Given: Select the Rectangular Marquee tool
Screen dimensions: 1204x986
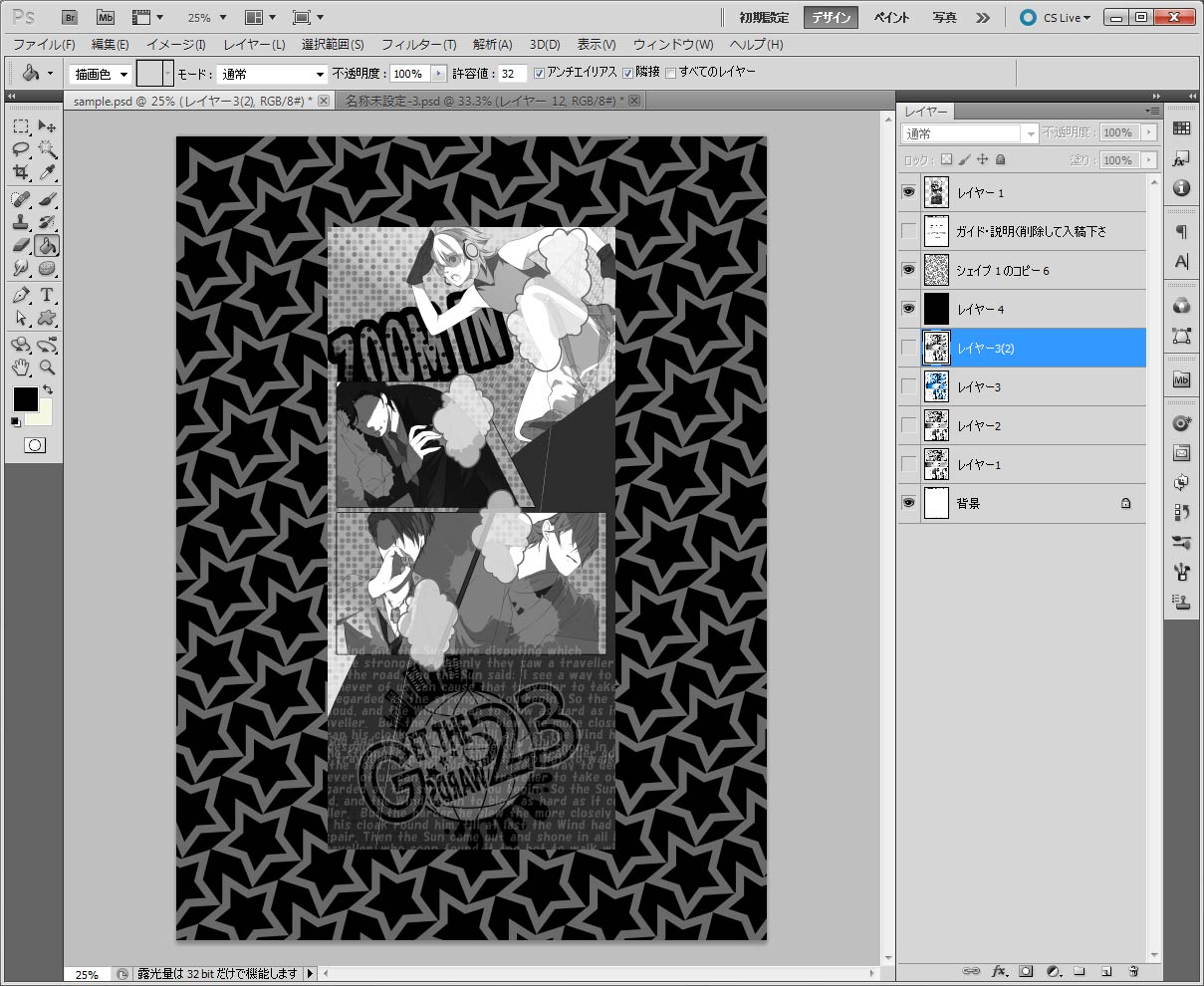Looking at the screenshot, I should [x=21, y=126].
